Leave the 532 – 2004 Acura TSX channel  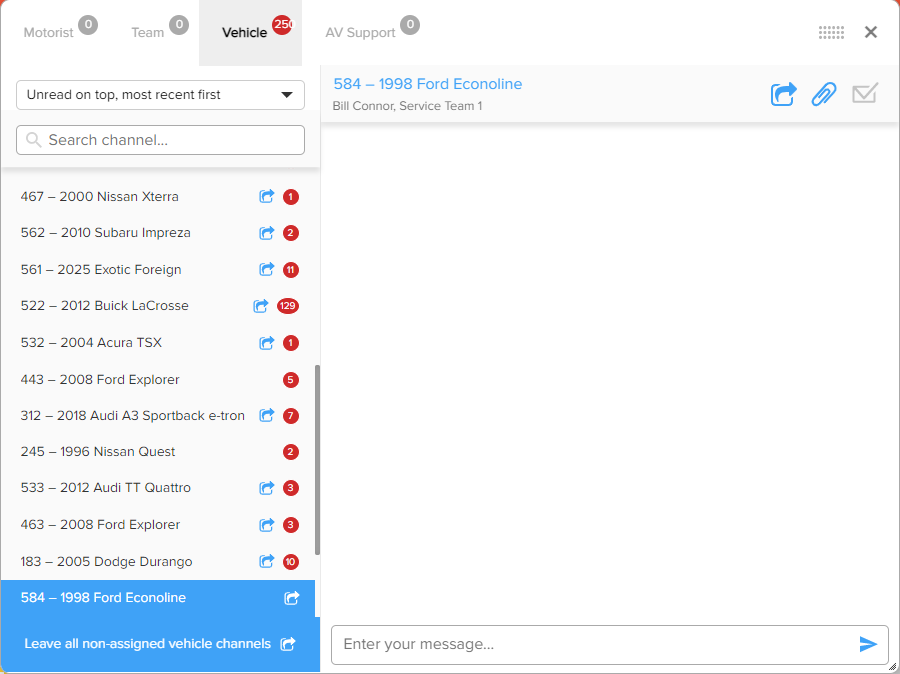pos(266,343)
